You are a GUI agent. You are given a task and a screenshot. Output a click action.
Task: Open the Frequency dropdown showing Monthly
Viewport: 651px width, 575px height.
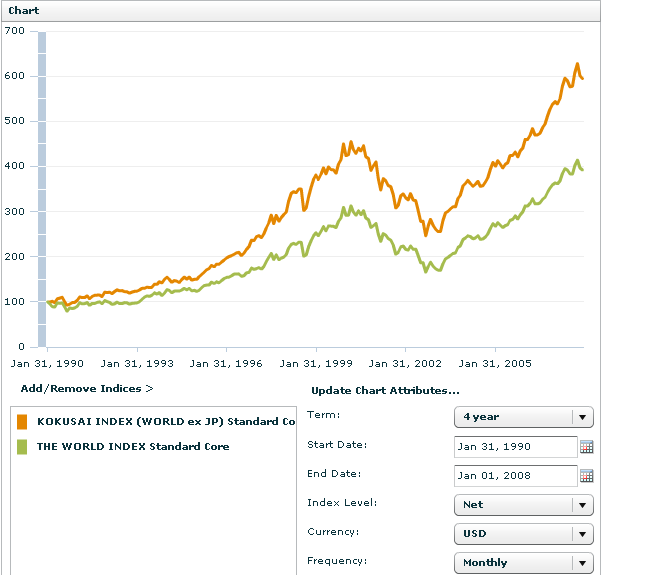click(524, 563)
